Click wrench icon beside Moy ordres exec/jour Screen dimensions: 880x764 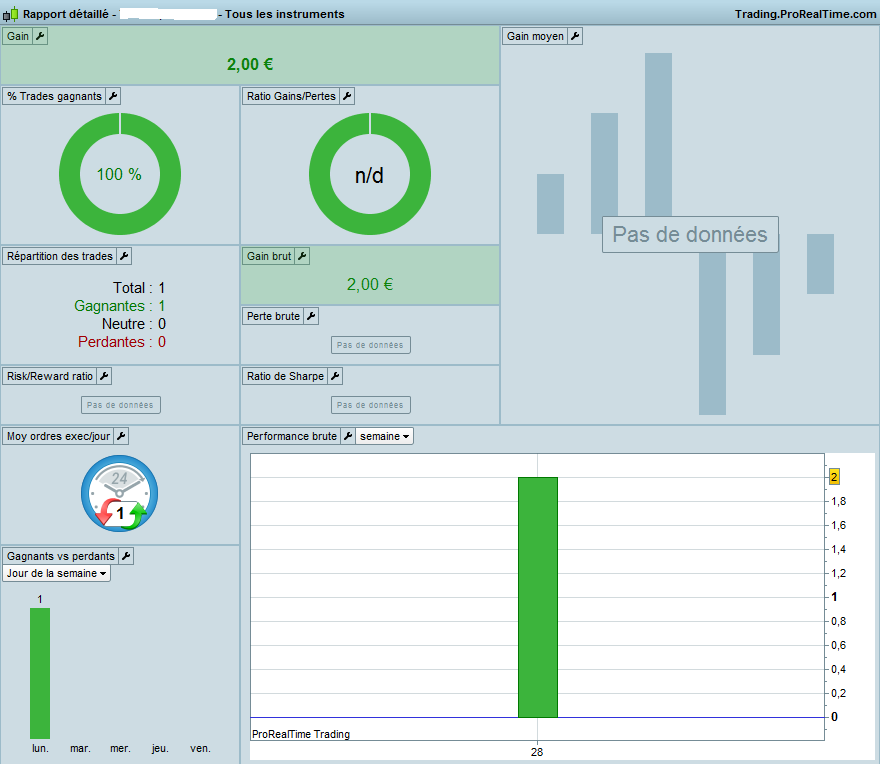pyautogui.click(x=121, y=436)
